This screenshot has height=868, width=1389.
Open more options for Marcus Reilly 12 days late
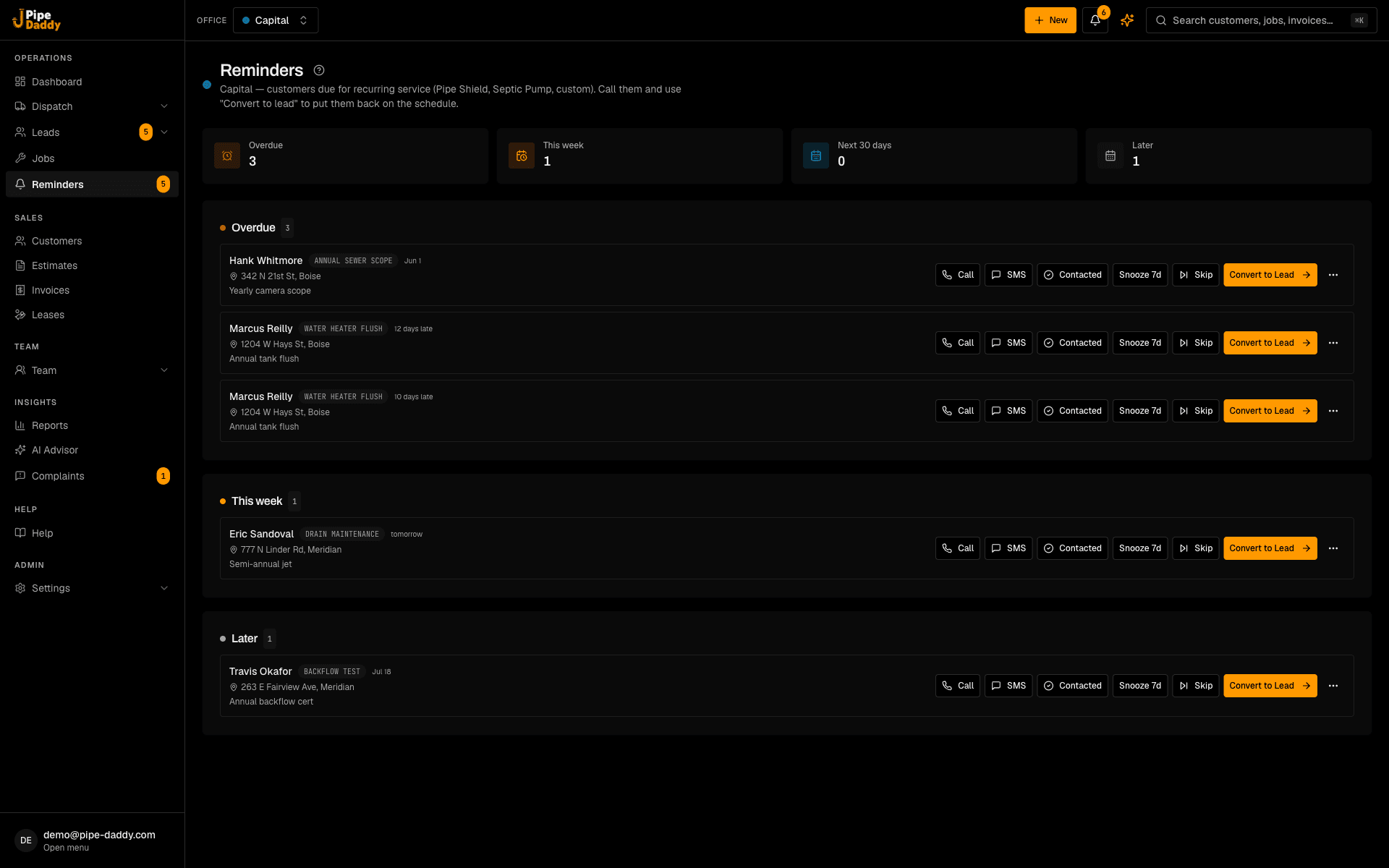1333,343
